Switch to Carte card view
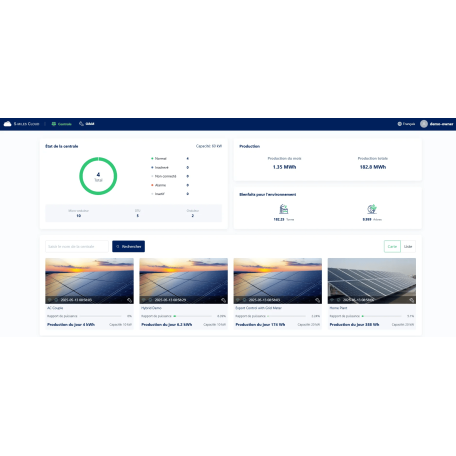 pyautogui.click(x=392, y=246)
